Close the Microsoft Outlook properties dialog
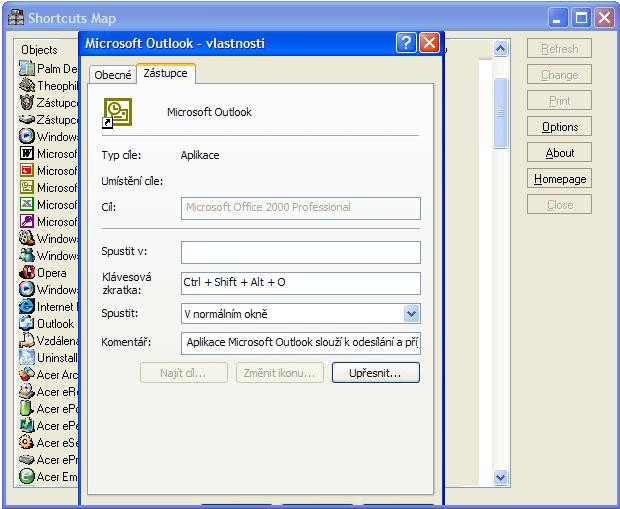Viewport: 620px width, 509px height. pos(429,42)
